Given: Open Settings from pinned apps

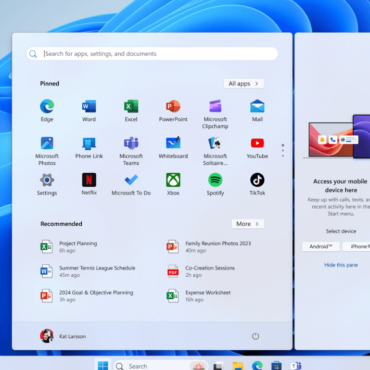Looking at the screenshot, I should pos(47,184).
